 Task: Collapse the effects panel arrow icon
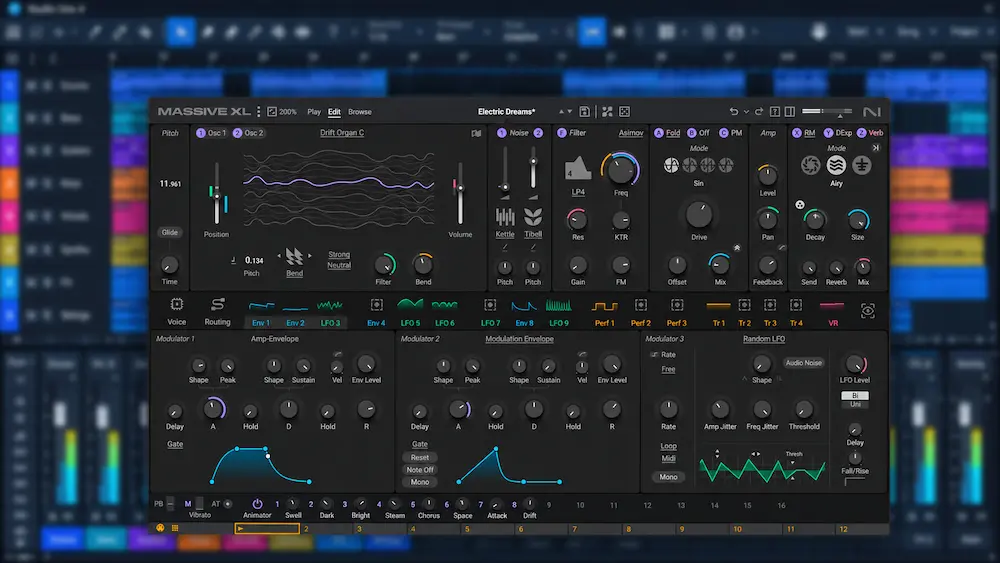(x=876, y=148)
